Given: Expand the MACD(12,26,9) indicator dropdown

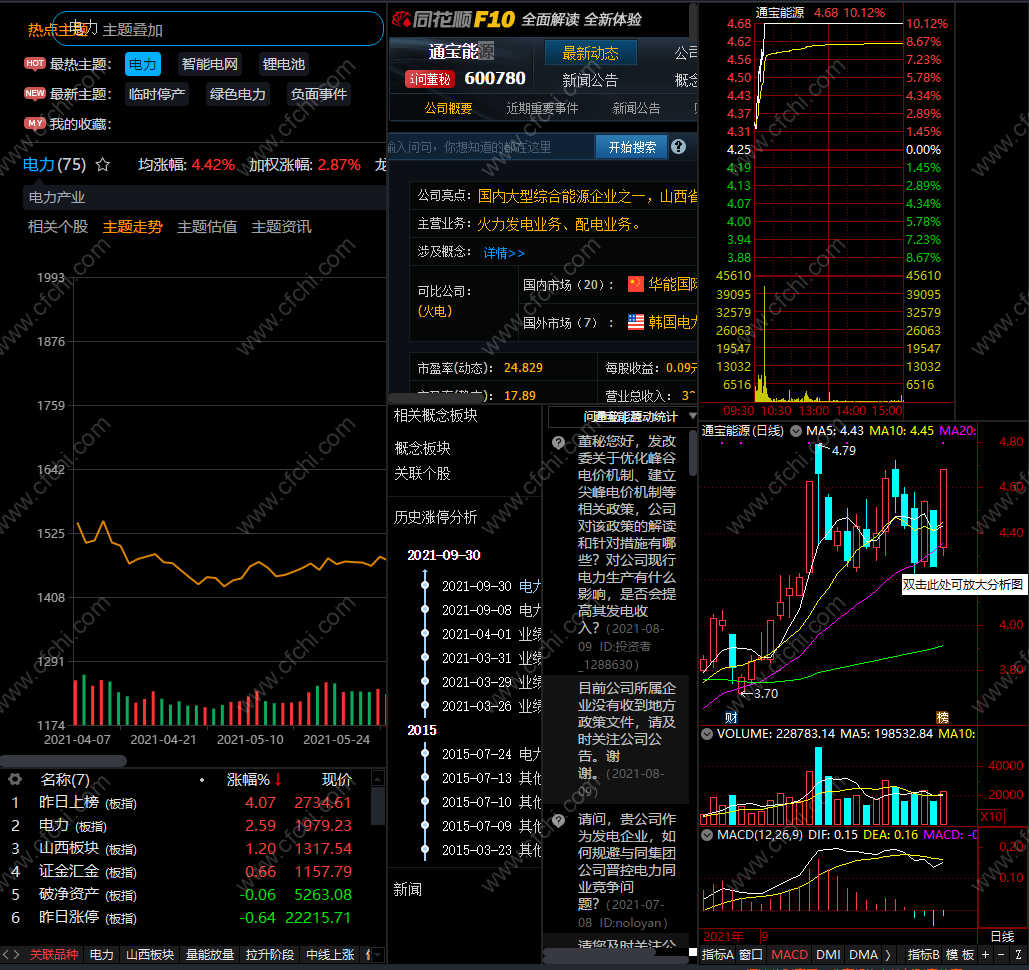Looking at the screenshot, I should 707,835.
